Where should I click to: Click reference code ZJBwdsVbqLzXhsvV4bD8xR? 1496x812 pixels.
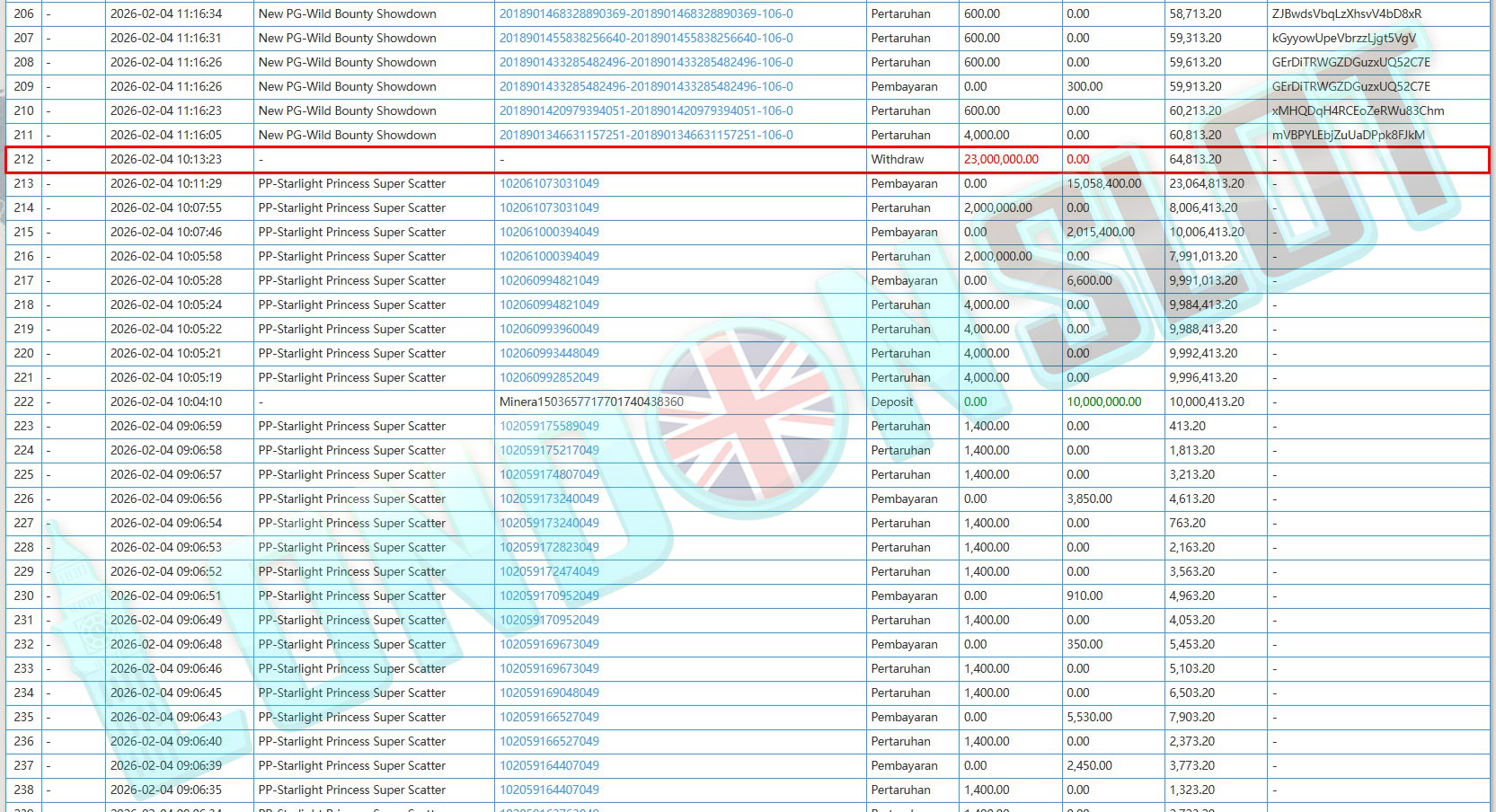pyautogui.click(x=1346, y=14)
